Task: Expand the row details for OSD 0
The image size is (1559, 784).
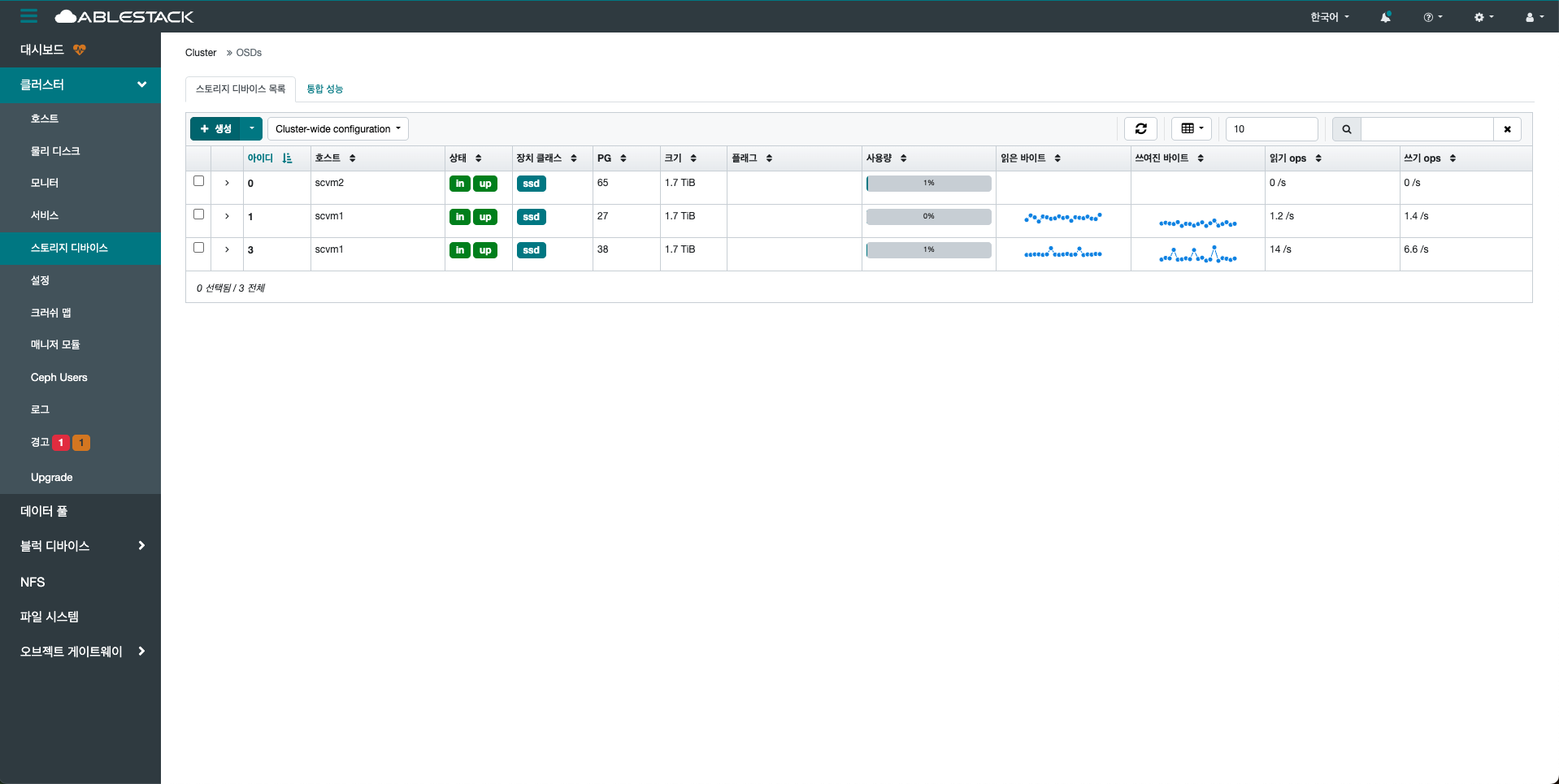Action: click(227, 184)
